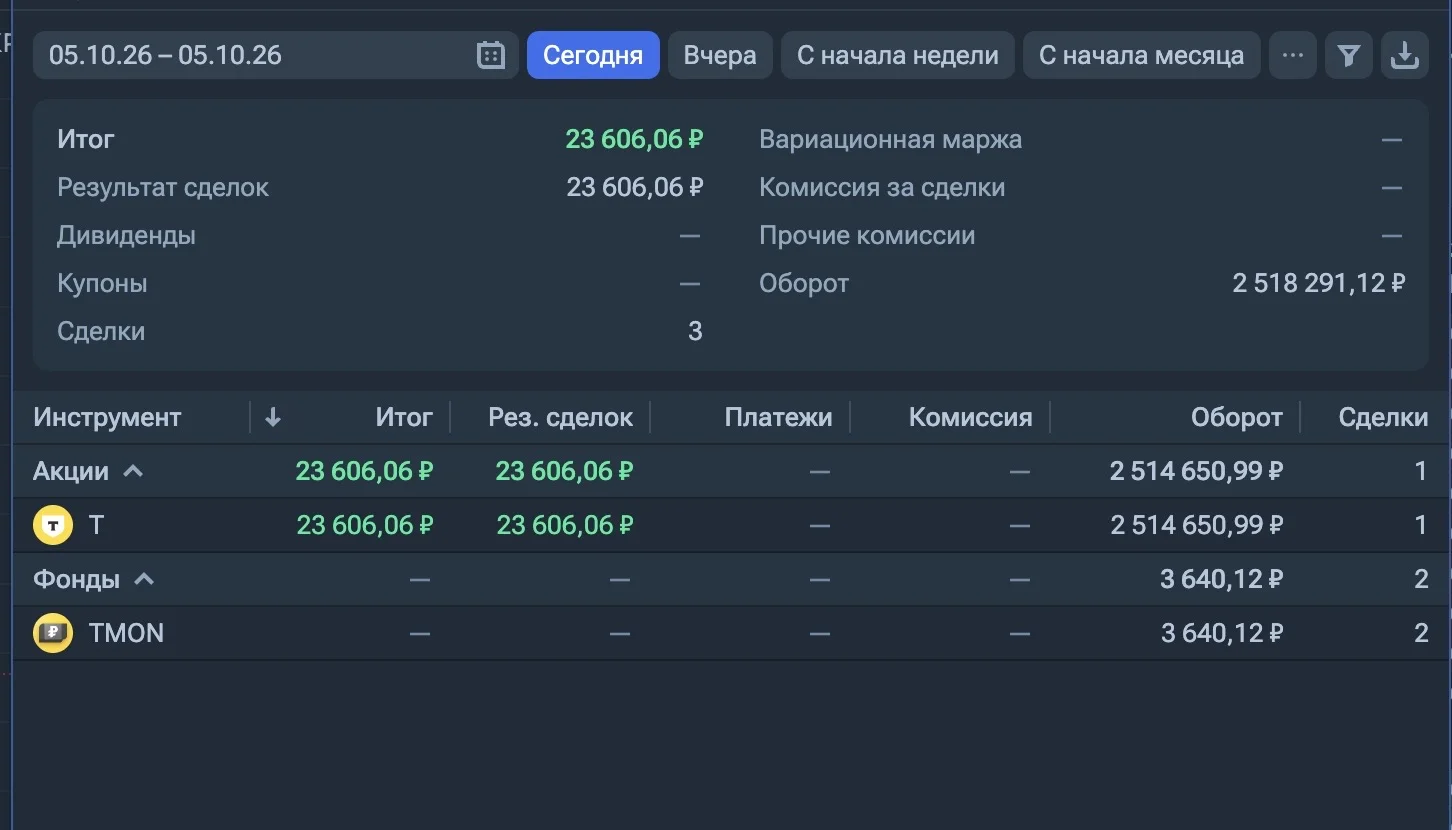Sort by the Комиссия column header
The width and height of the screenshot is (1452, 830).
click(x=970, y=418)
